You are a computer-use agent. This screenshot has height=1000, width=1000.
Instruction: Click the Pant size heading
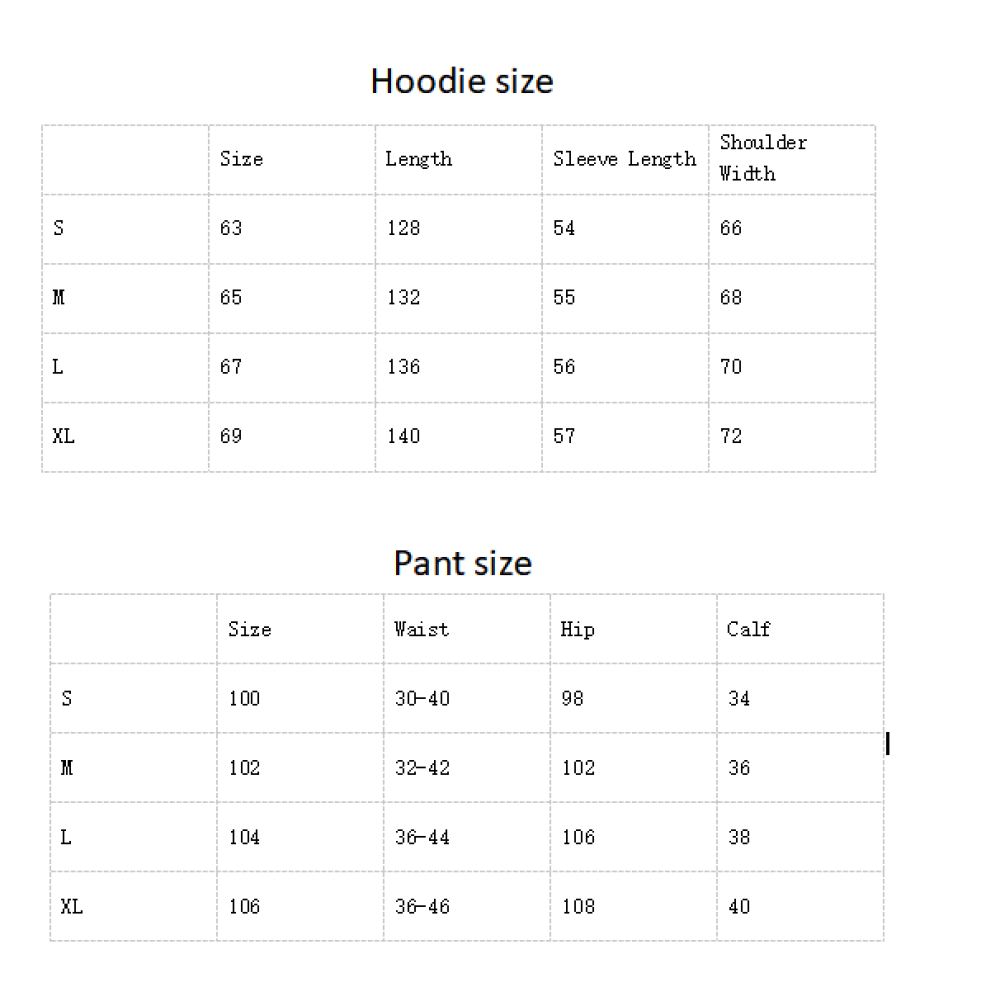pyautogui.click(x=462, y=563)
